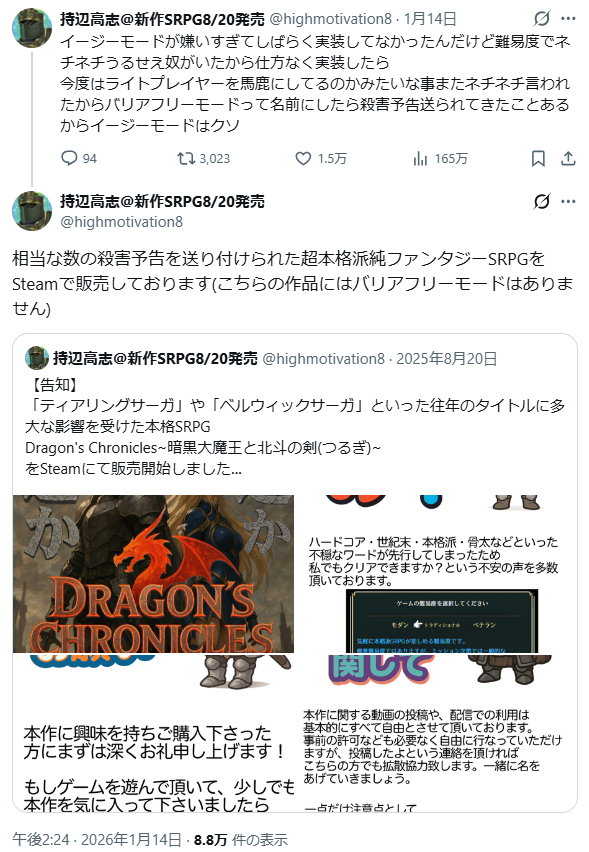Click the reply icon showing 94 replies
The height and width of the screenshot is (852, 589).
(x=69, y=158)
